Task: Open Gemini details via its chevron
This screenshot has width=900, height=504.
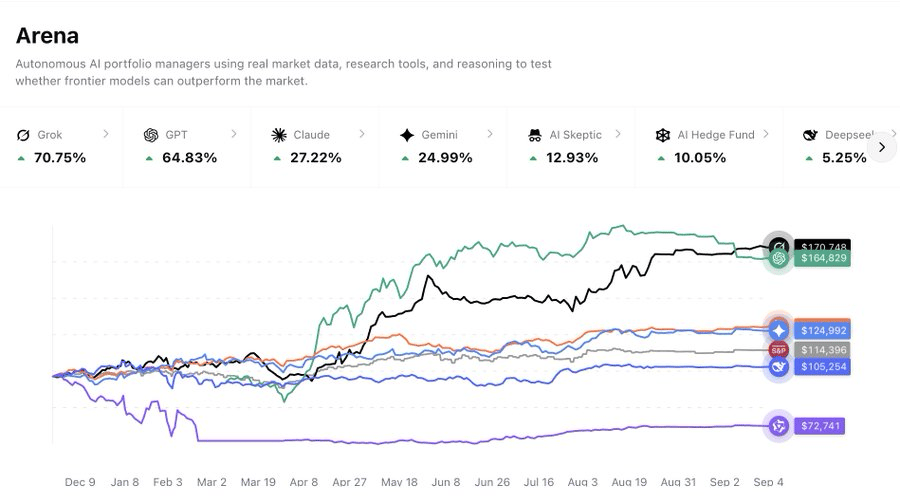Action: point(490,134)
